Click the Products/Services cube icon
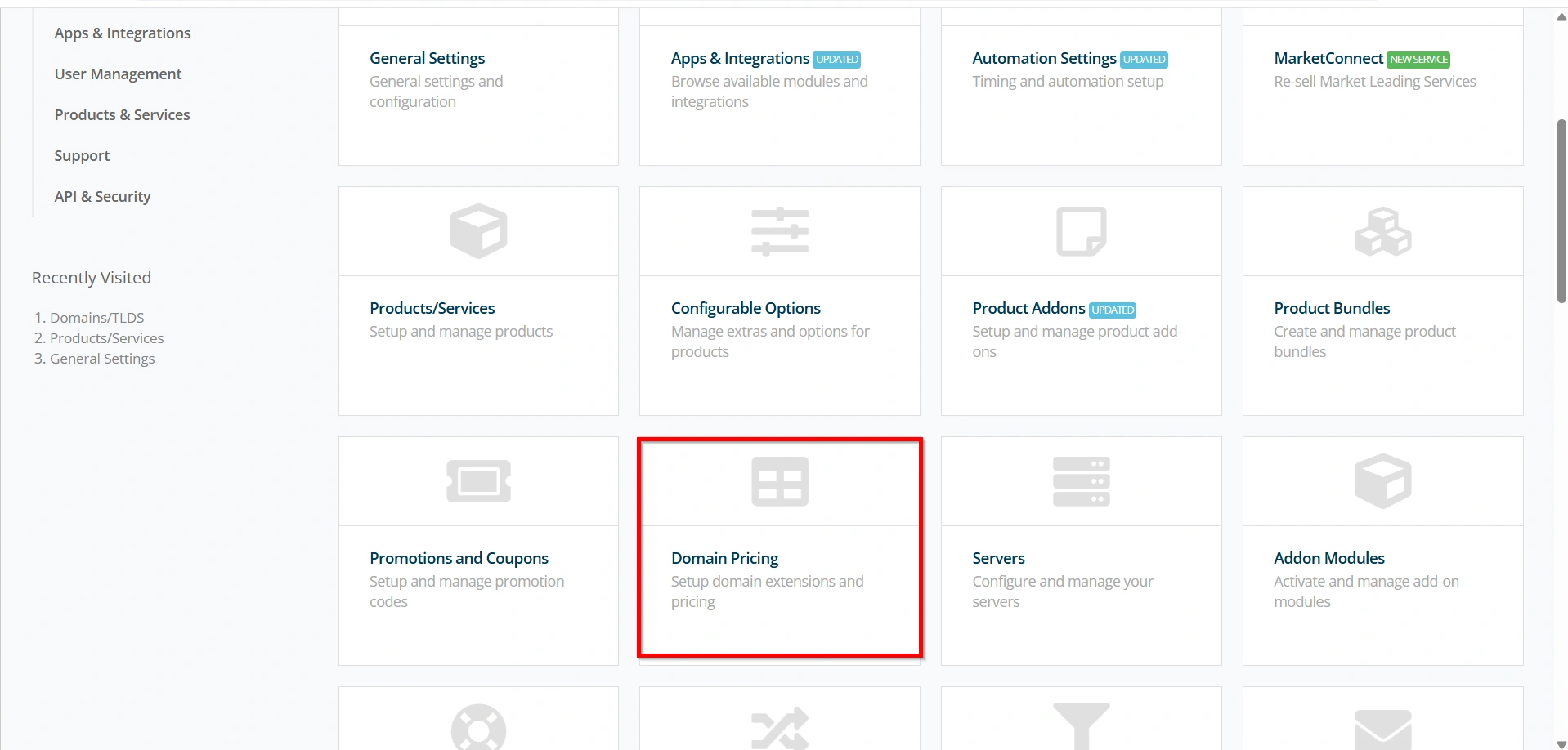 (478, 231)
